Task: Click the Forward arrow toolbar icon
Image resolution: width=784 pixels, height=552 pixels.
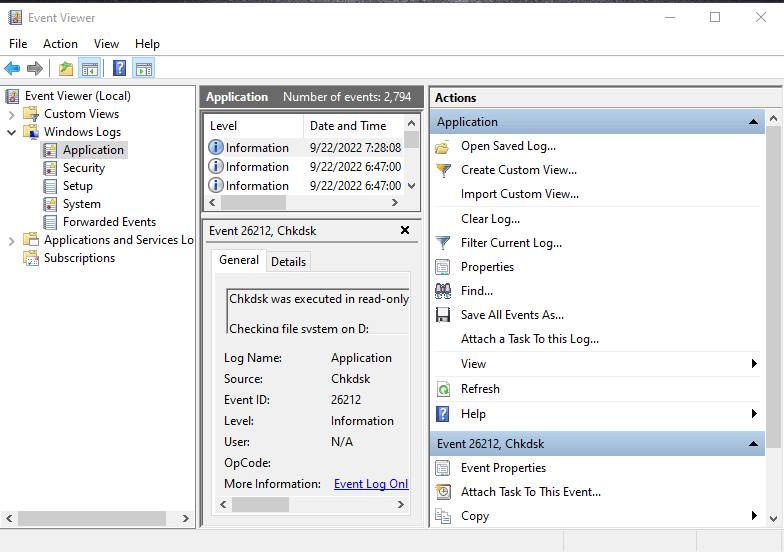Action: click(34, 68)
